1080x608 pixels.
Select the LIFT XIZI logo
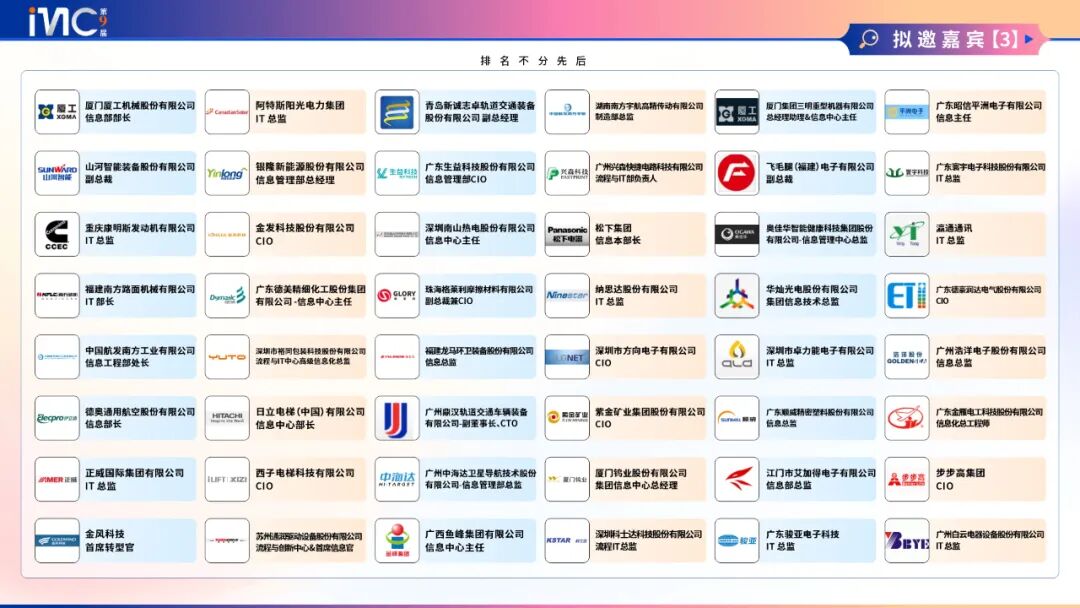[227, 479]
